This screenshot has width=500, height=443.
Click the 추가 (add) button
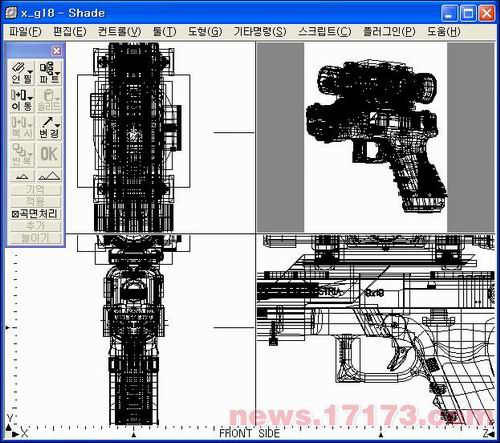[36, 226]
